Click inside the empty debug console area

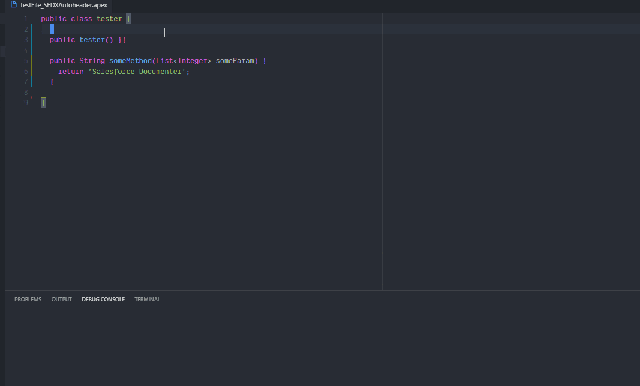pos(322,345)
